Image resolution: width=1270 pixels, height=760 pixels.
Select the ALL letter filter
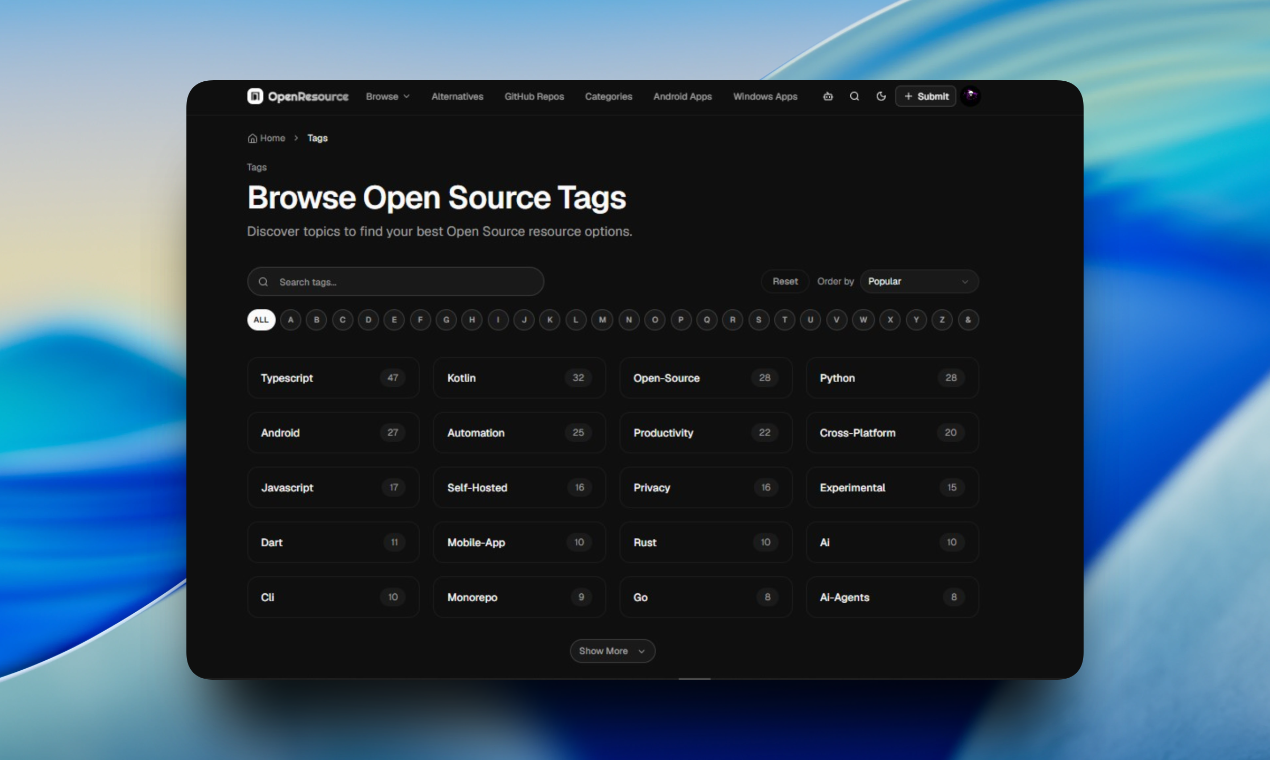pos(261,320)
